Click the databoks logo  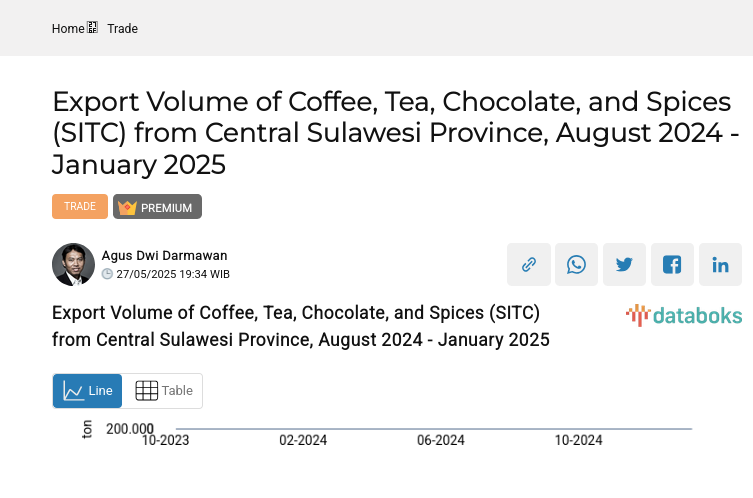coord(684,316)
